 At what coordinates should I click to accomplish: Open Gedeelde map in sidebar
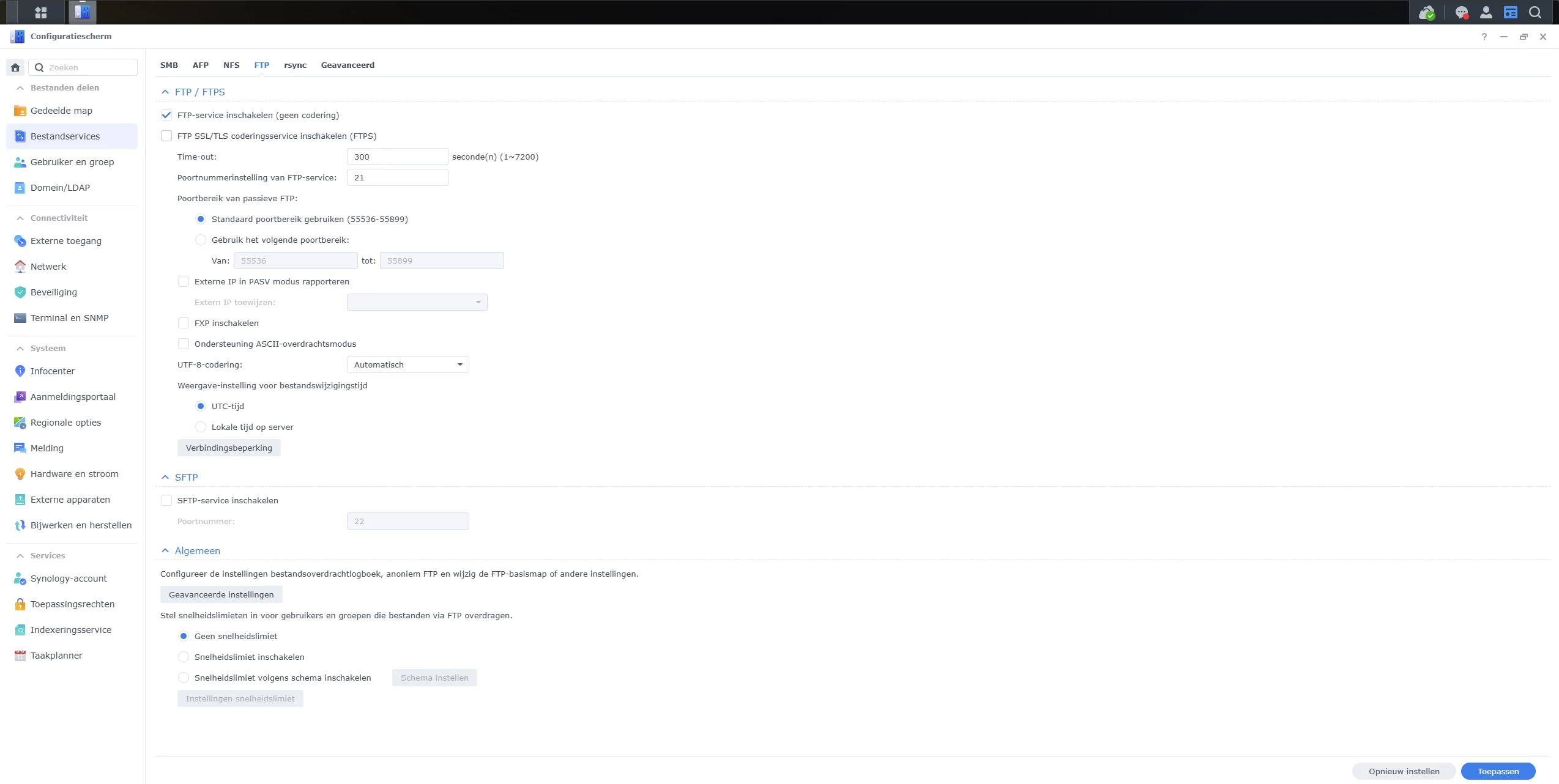(x=61, y=111)
